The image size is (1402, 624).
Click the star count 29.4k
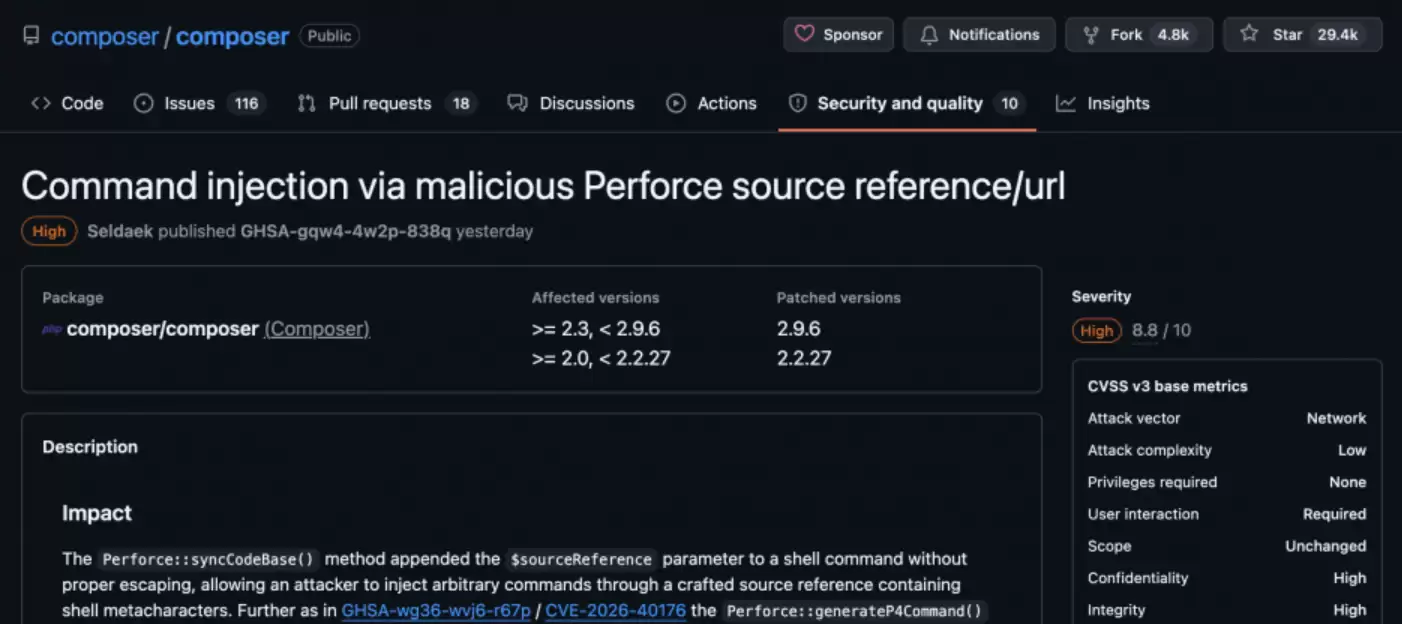(x=1337, y=34)
